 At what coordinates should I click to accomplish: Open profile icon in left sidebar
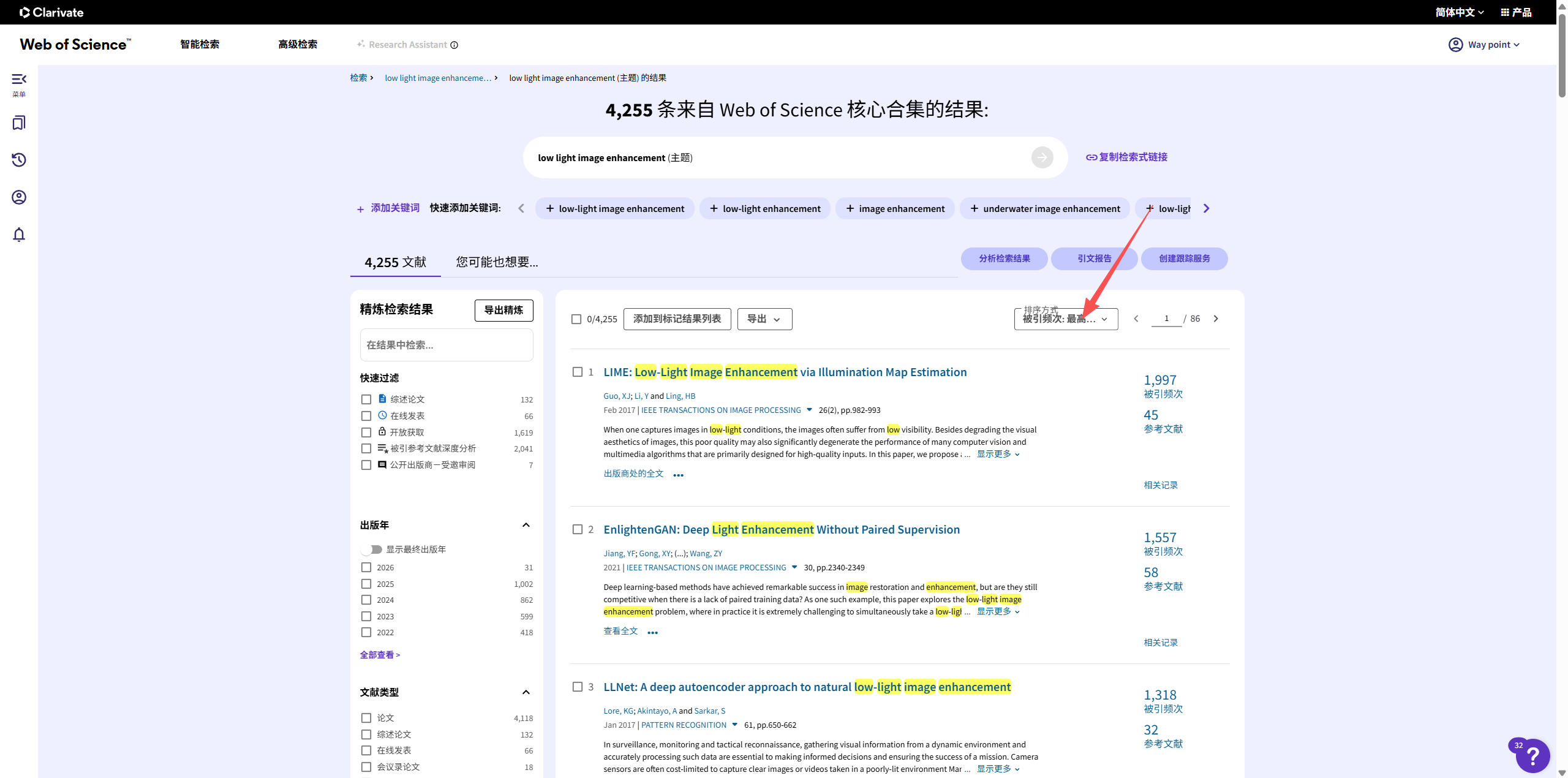click(19, 197)
